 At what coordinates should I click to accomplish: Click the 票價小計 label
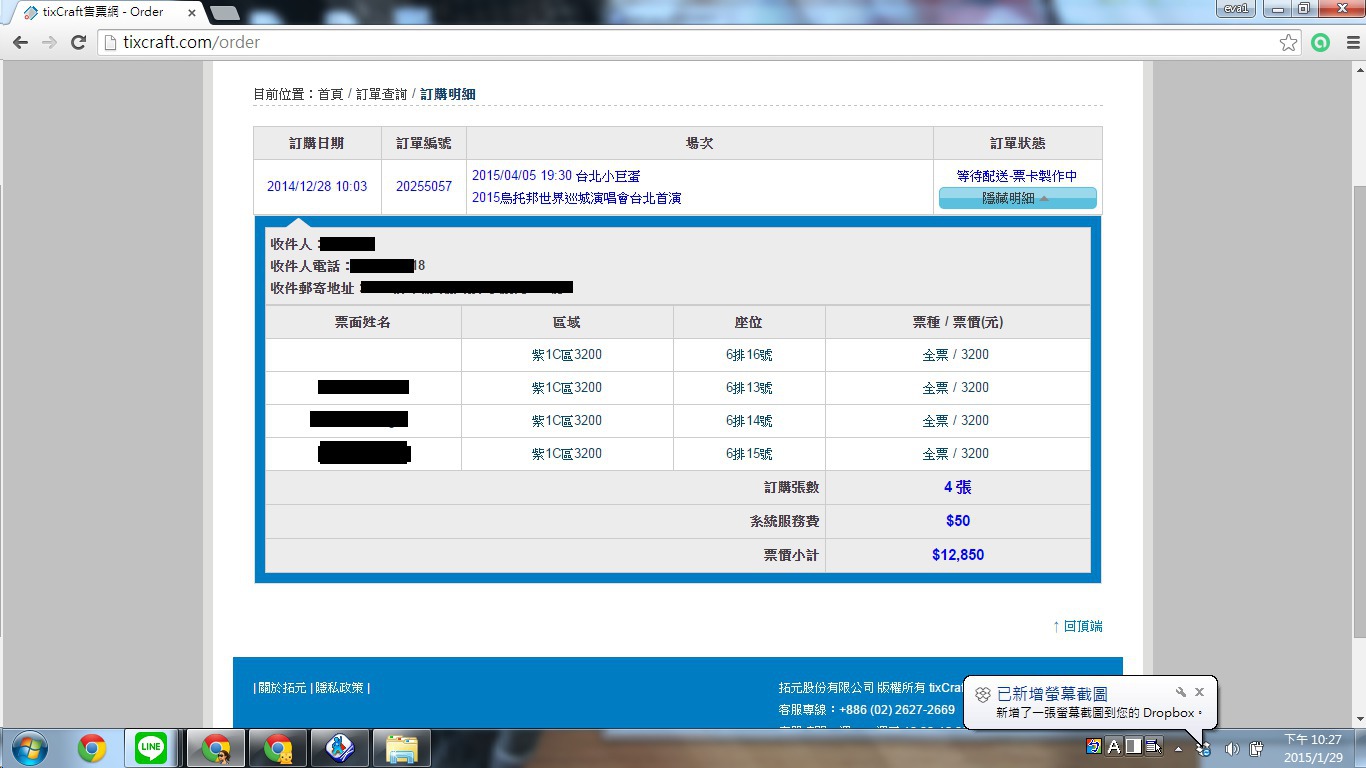pos(791,555)
